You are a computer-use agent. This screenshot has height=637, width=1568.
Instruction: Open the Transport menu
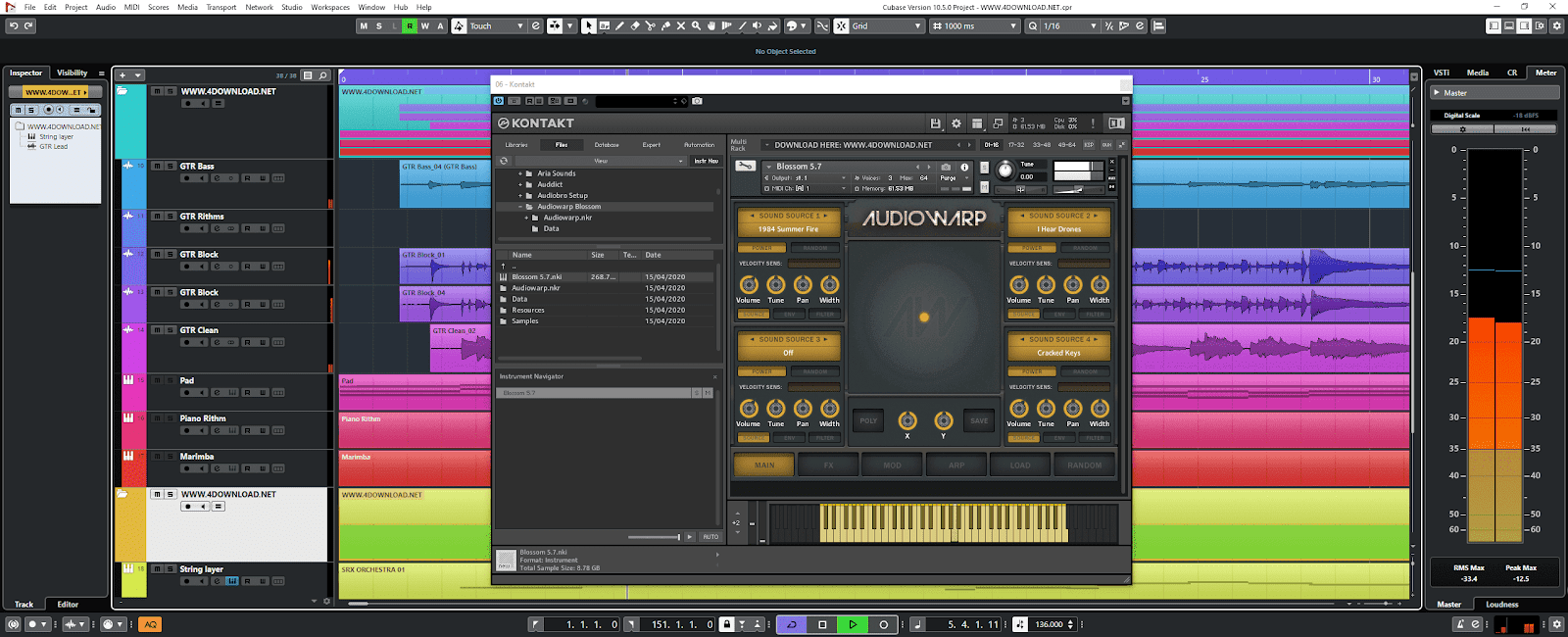220,7
